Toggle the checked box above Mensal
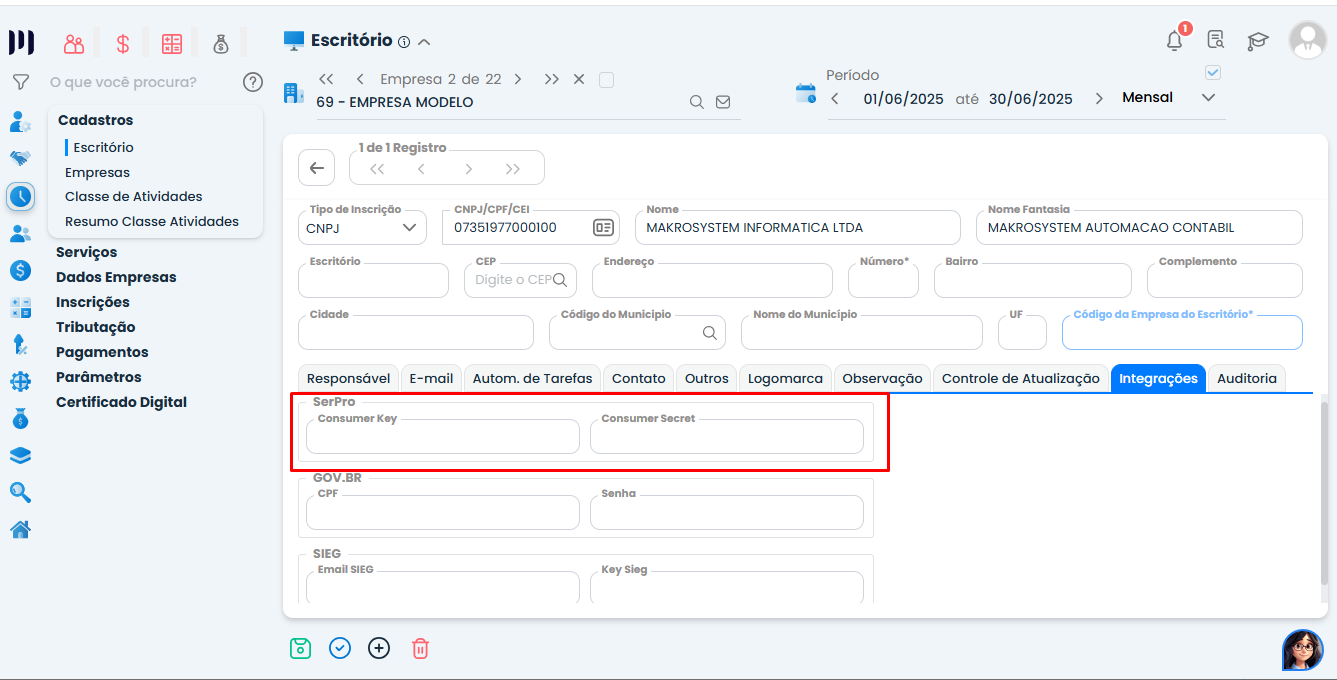 (x=1213, y=73)
